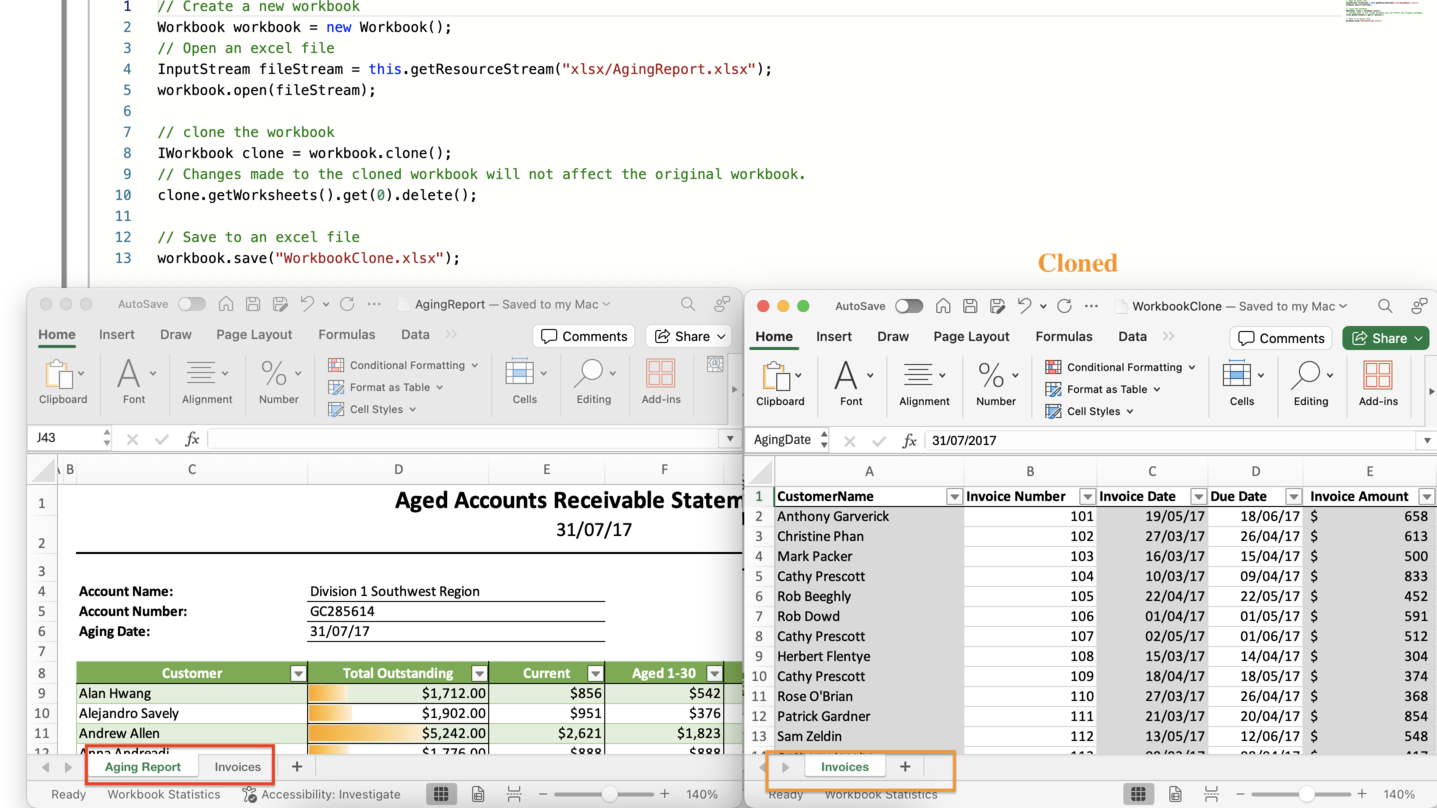This screenshot has width=1437, height=808.
Task: Click Undo icon in WorkbookClone title bar
Action: click(1024, 306)
